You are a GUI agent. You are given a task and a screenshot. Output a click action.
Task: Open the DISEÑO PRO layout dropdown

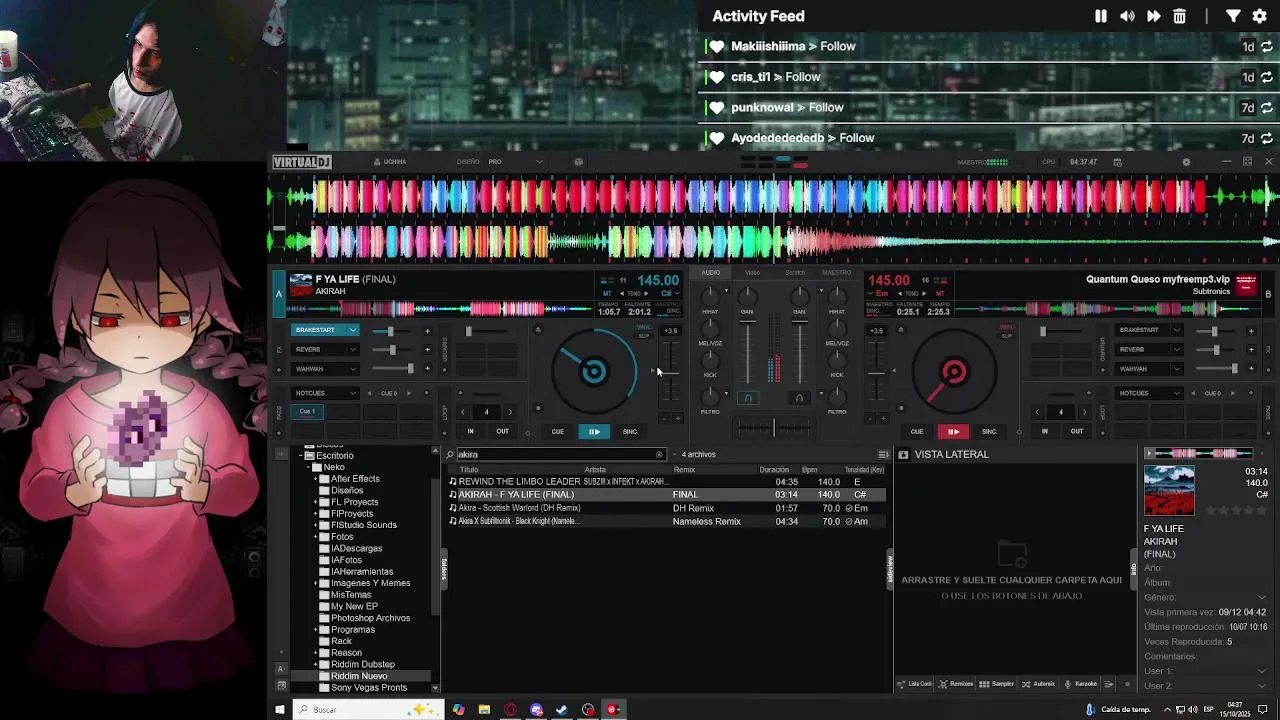click(x=539, y=162)
